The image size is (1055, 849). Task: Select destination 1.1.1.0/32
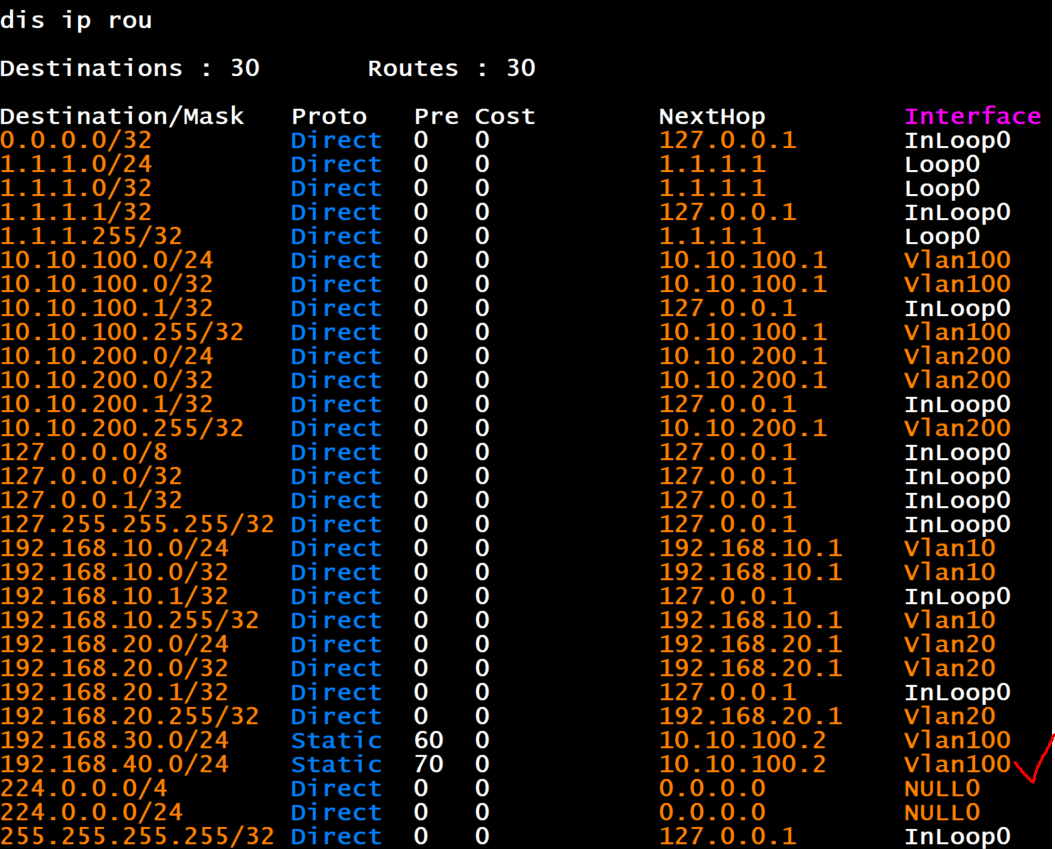tap(76, 188)
